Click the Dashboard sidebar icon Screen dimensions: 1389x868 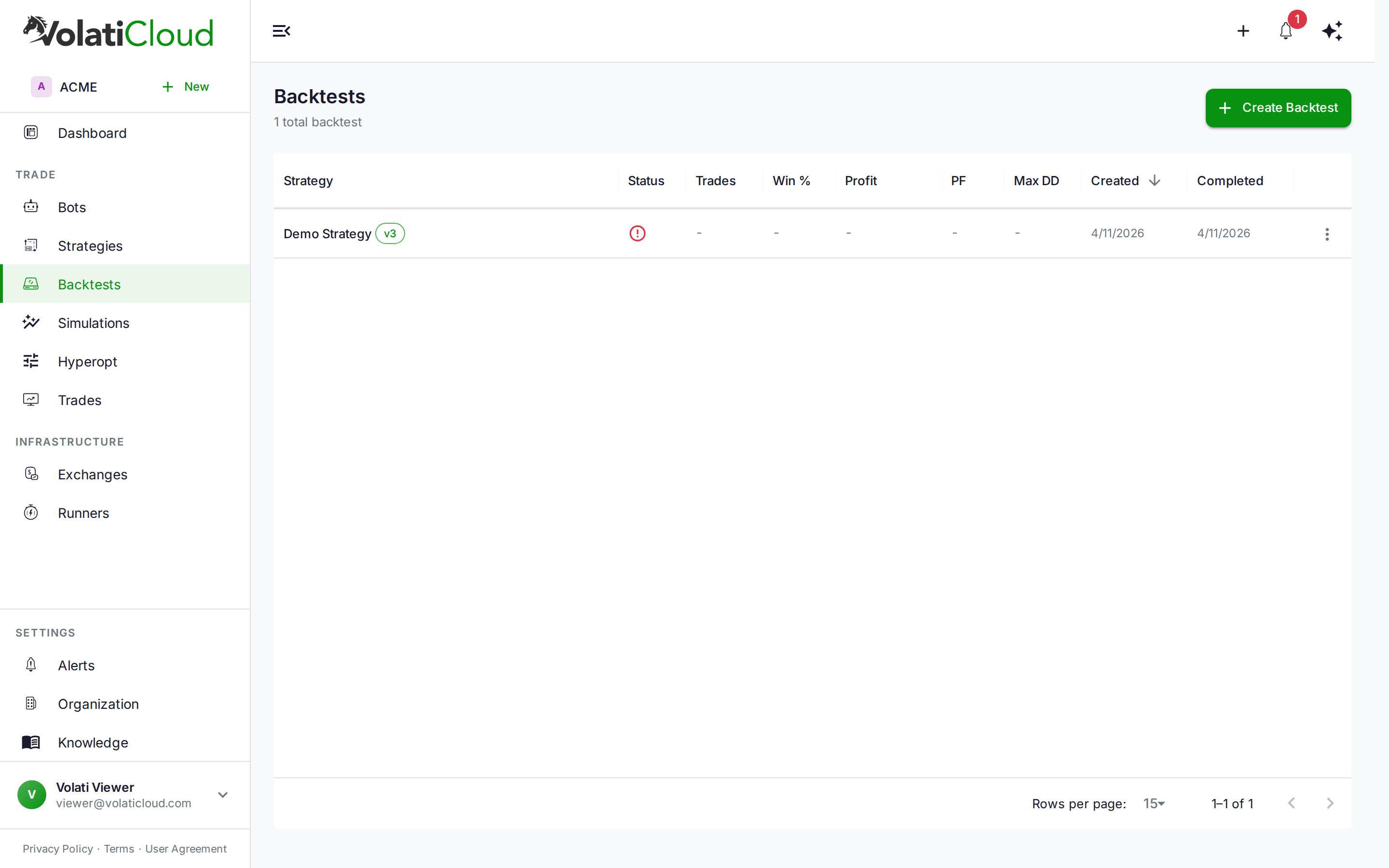click(31, 133)
